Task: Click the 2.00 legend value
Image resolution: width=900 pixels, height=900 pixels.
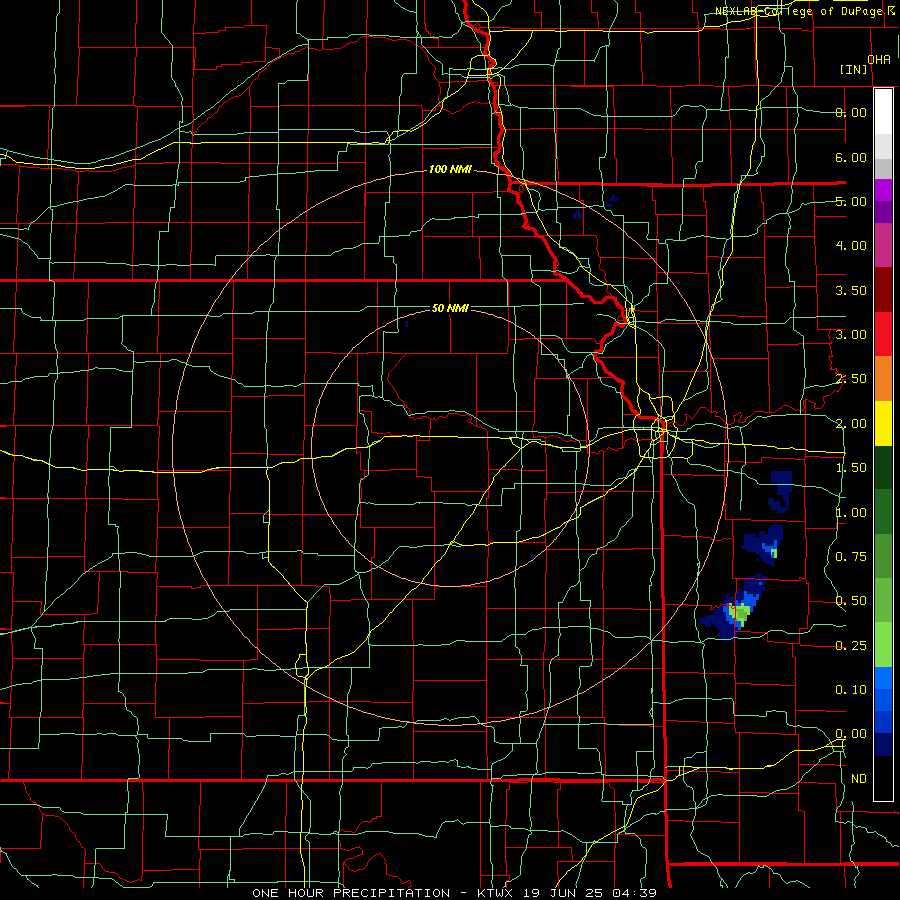Action: pos(851,424)
